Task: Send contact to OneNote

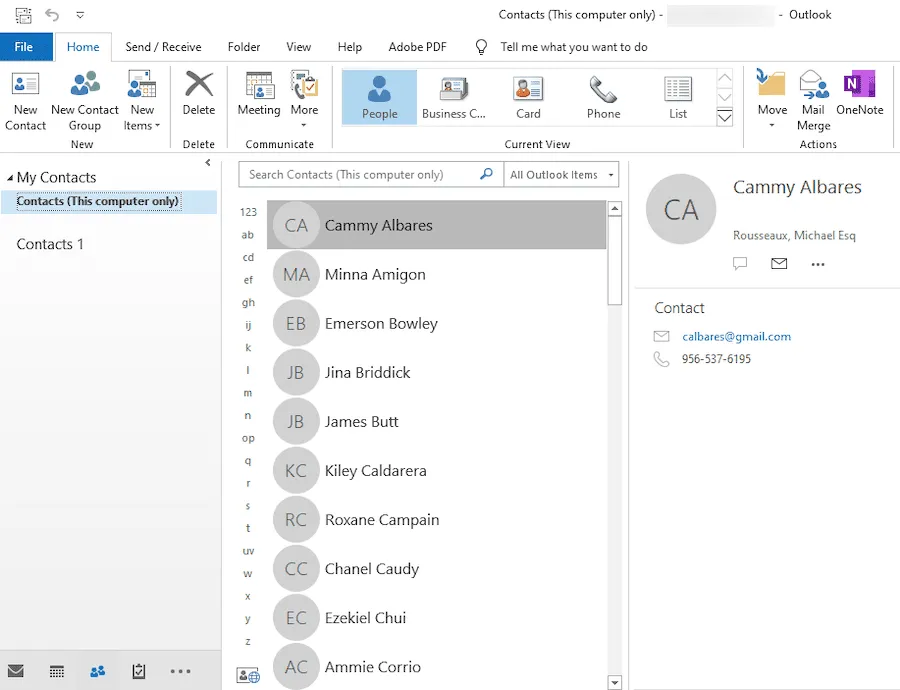Action: (x=859, y=95)
